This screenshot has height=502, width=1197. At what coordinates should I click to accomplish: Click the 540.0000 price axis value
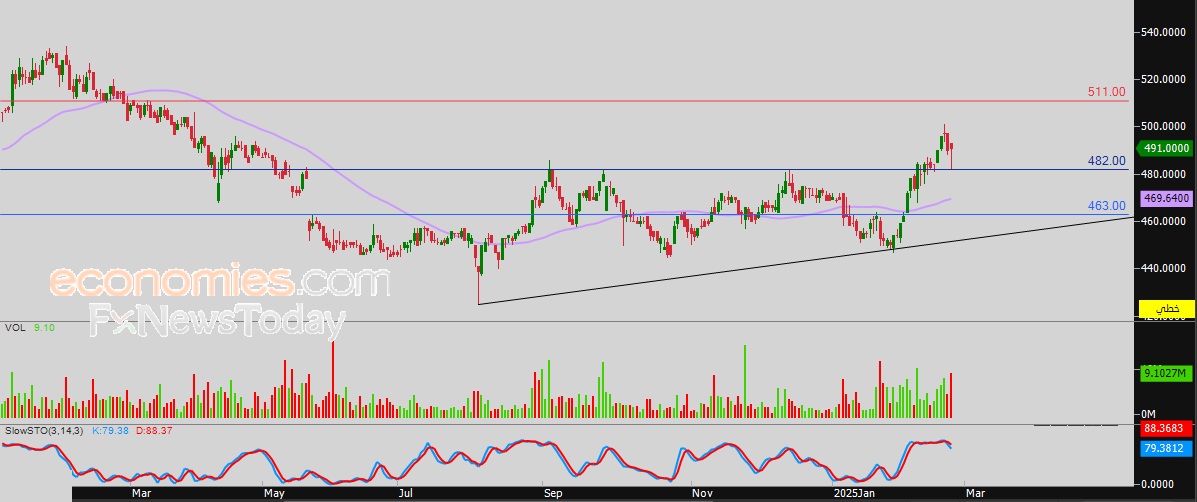pos(1164,32)
